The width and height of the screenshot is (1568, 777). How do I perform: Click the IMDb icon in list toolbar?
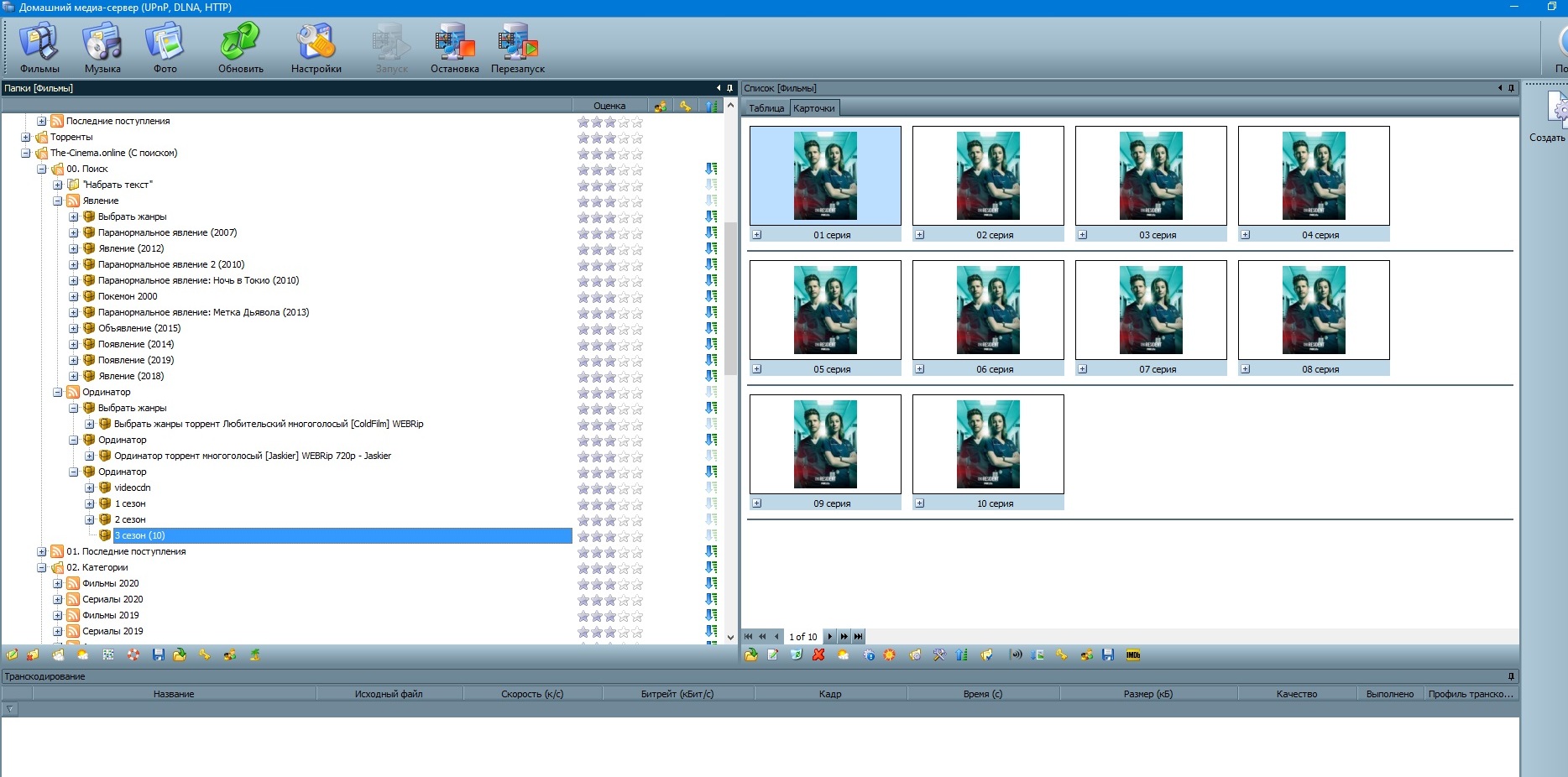(x=1132, y=655)
